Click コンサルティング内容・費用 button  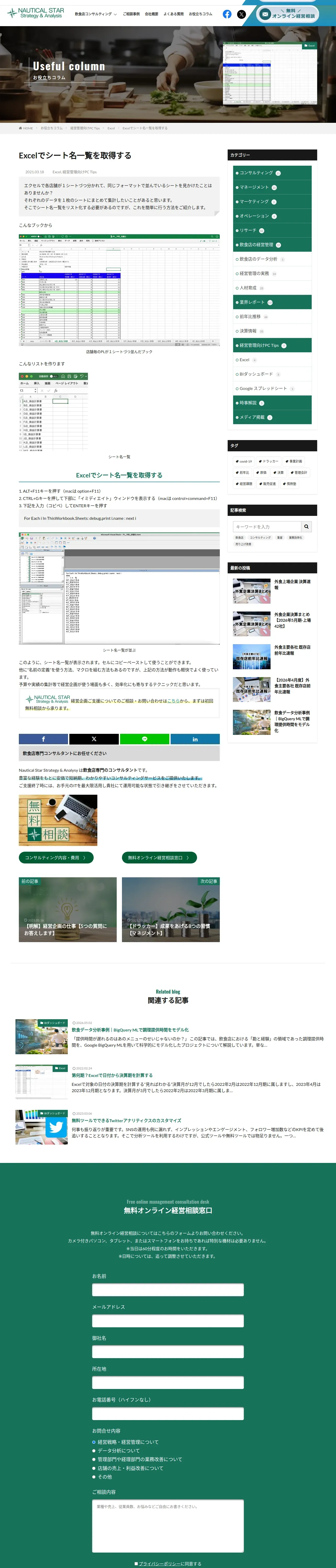56,858
